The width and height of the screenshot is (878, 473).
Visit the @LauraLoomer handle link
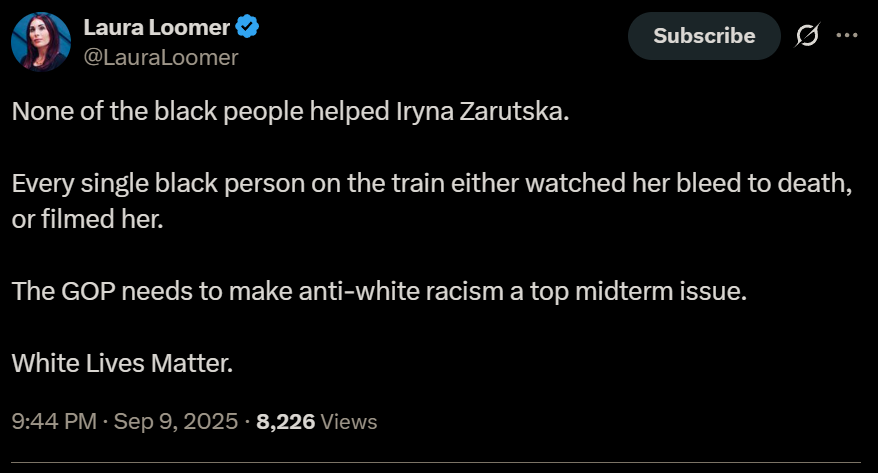pyautogui.click(x=161, y=57)
